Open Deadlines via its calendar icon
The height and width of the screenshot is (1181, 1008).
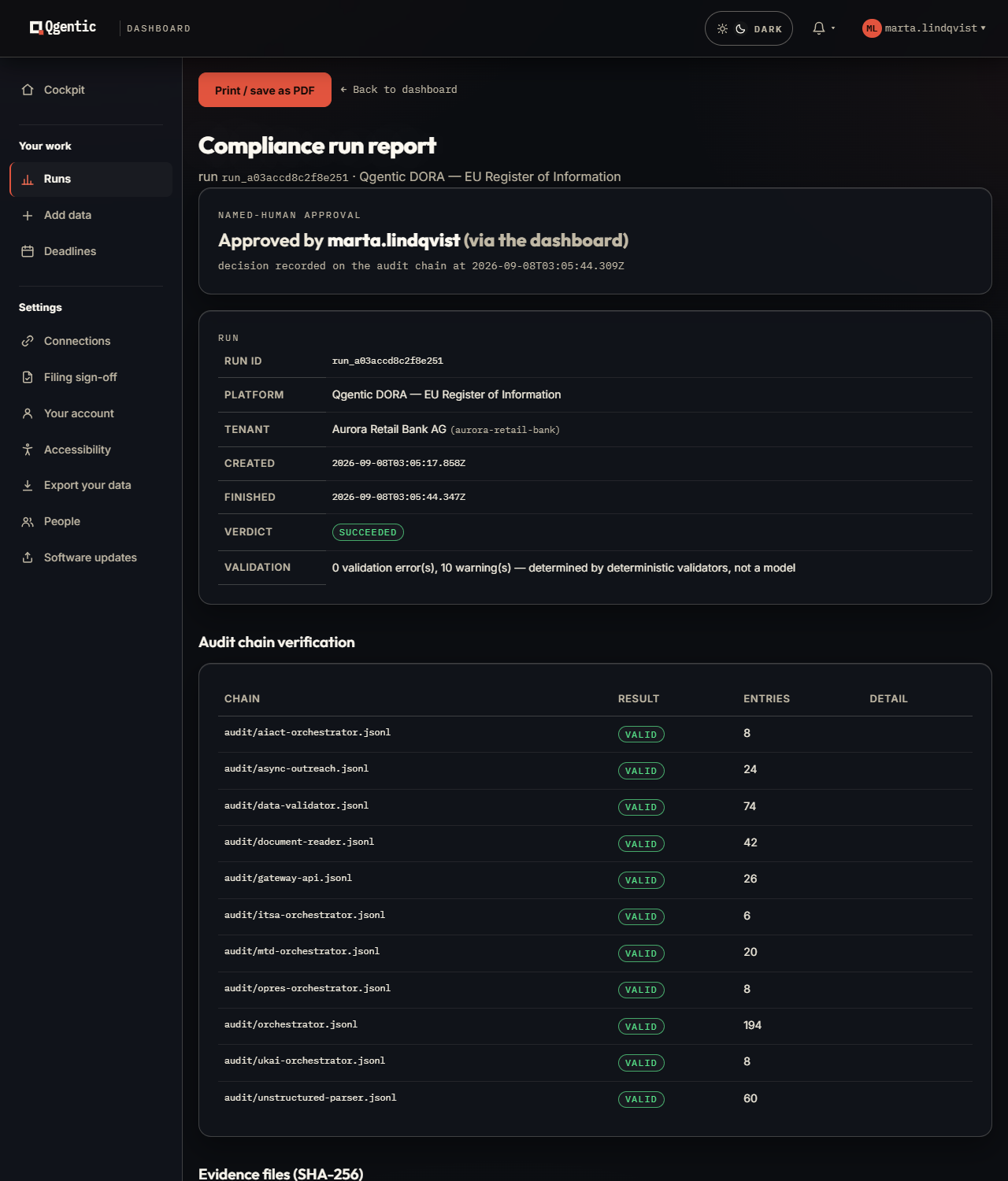28,252
